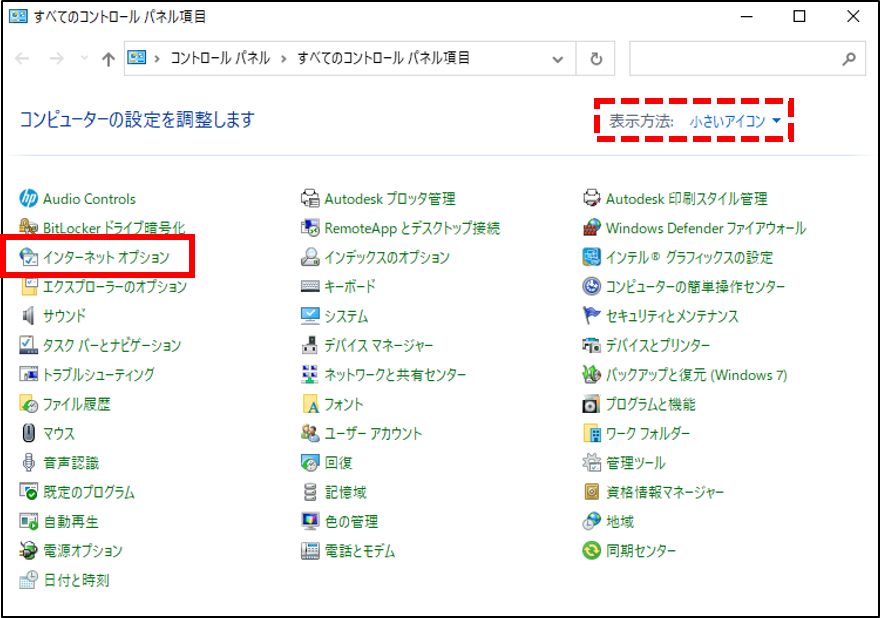
Task: Go up one level with the Up arrow
Action: point(108,58)
